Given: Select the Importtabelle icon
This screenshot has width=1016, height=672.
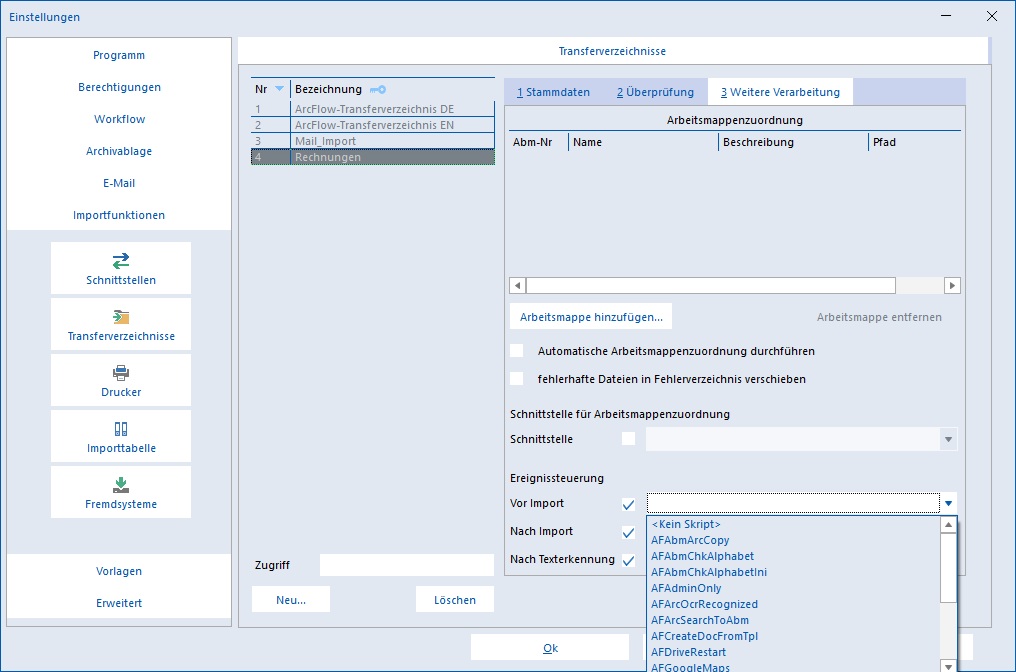Looking at the screenshot, I should [x=121, y=429].
